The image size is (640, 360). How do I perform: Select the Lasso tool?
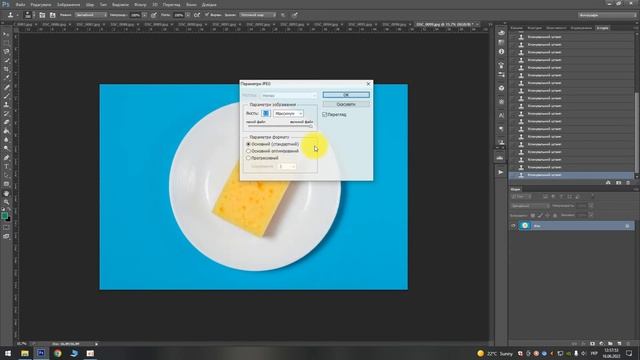6,52
